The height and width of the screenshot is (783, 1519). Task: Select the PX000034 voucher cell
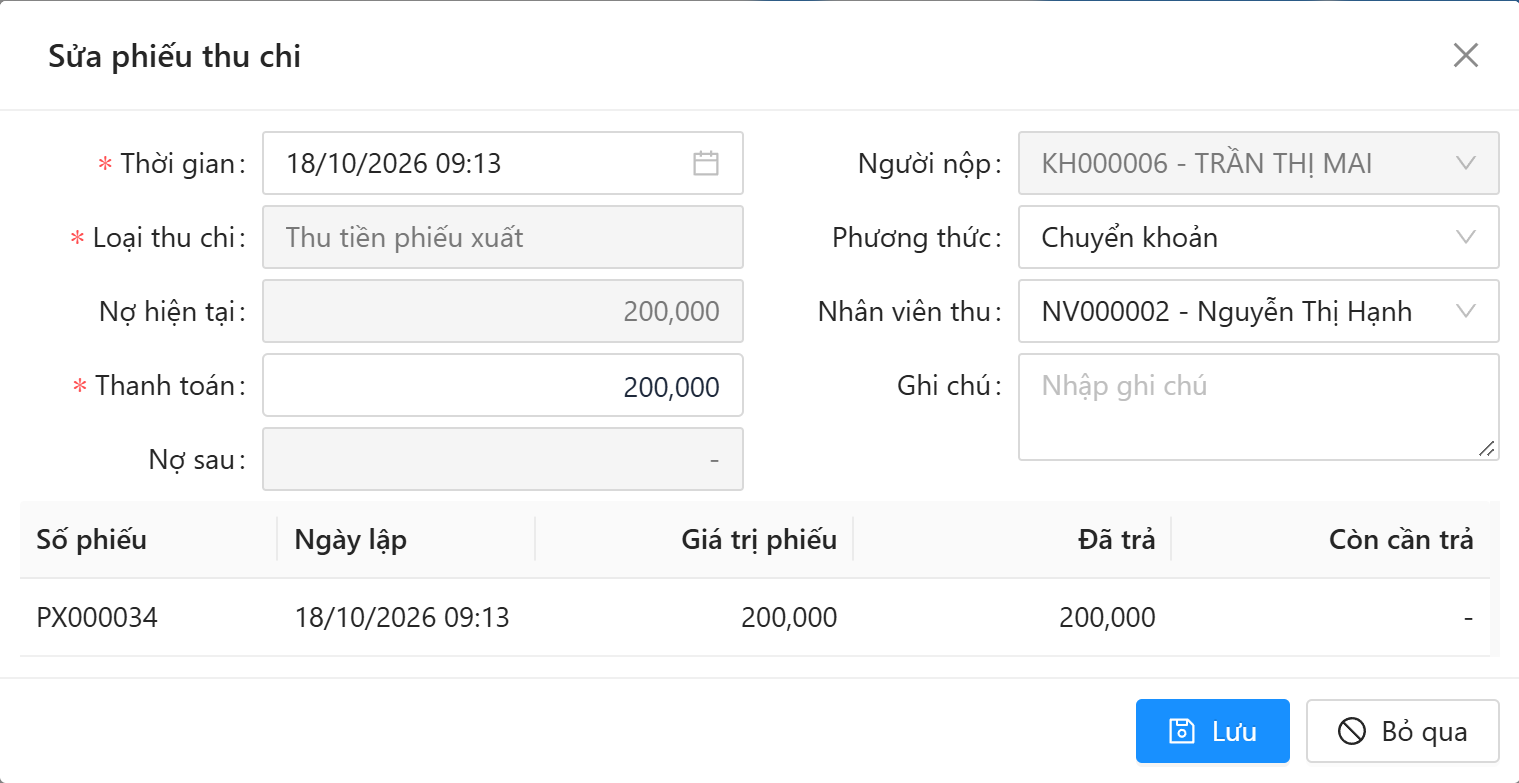(148, 618)
